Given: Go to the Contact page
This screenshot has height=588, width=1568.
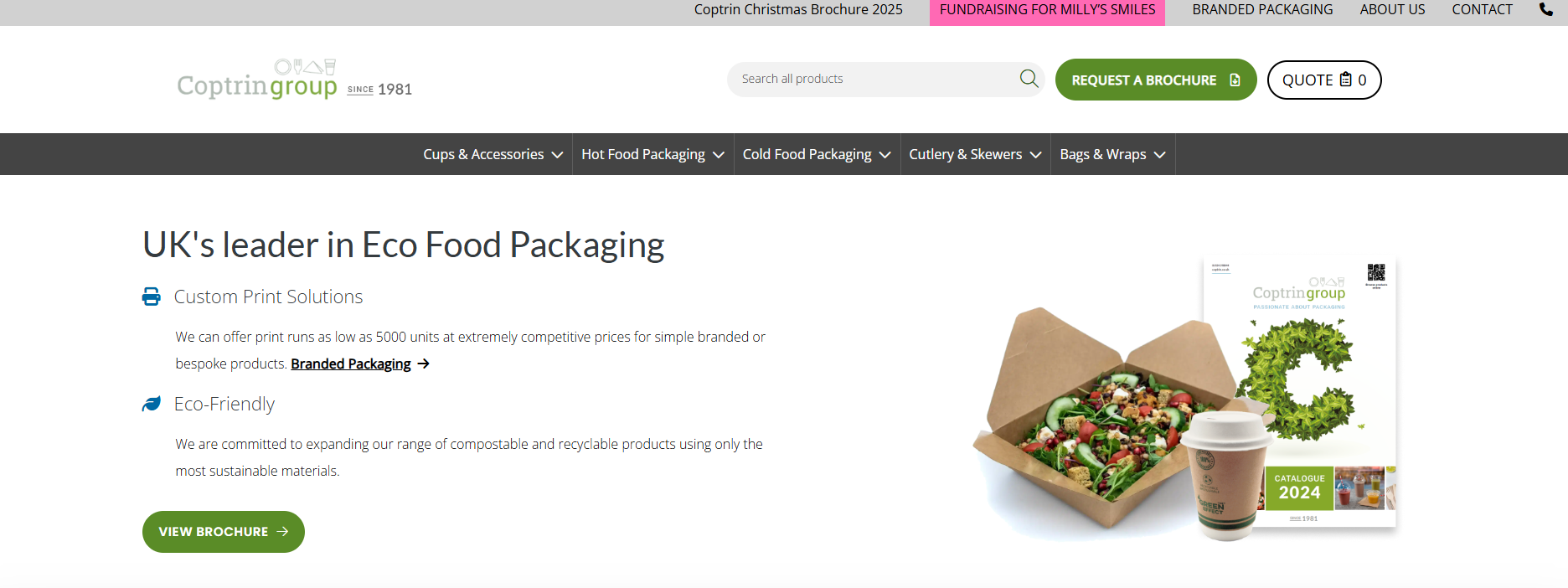Looking at the screenshot, I should [1482, 9].
